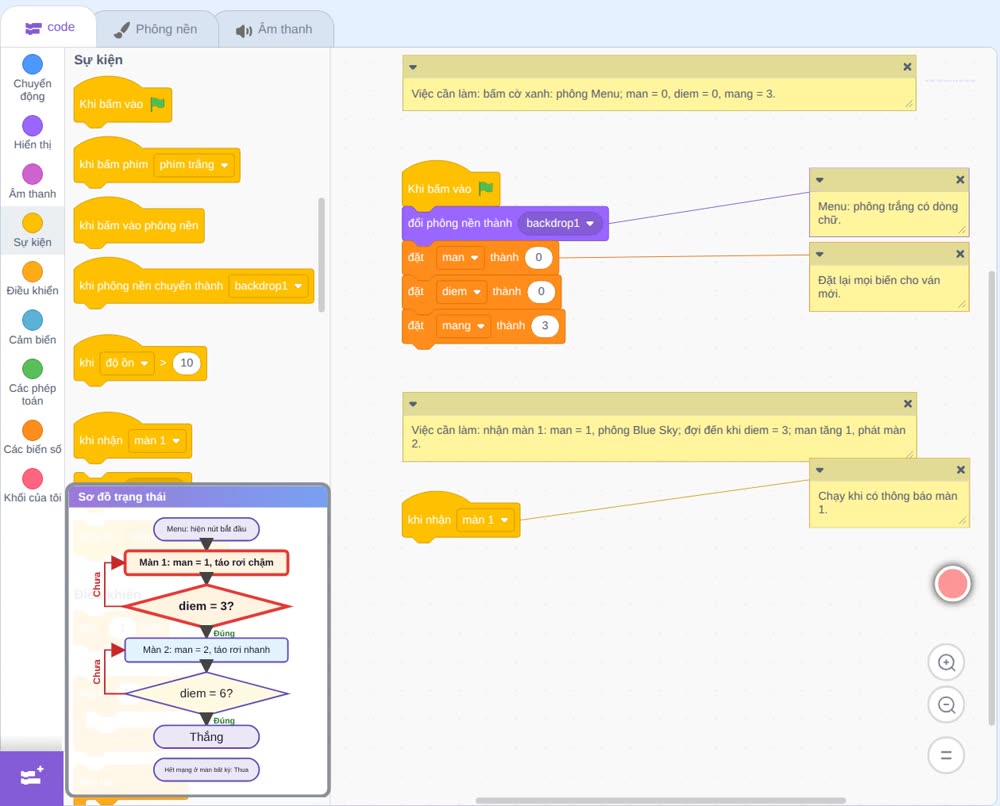Viewport: 1000px width, 806px height.
Task: Open màn 1 dropdown in workspace khi nhận block
Action: tap(485, 520)
